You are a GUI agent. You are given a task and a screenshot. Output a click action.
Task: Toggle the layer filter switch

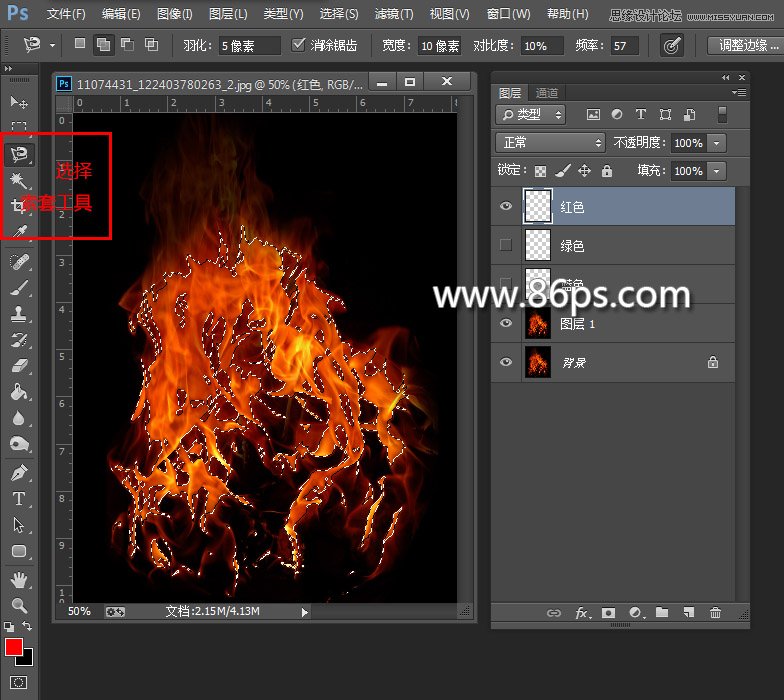(x=722, y=114)
